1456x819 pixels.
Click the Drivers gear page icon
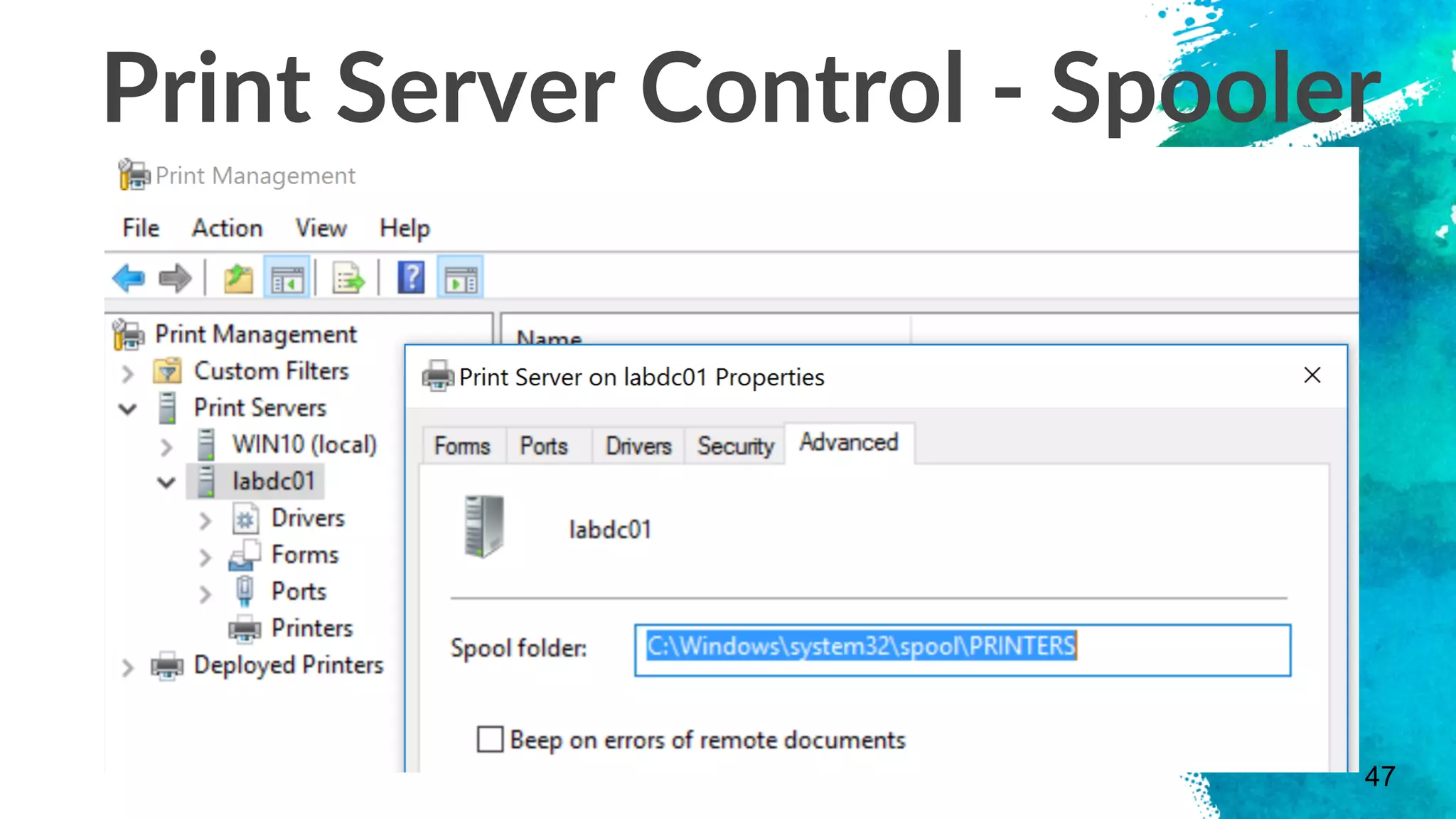click(x=245, y=518)
